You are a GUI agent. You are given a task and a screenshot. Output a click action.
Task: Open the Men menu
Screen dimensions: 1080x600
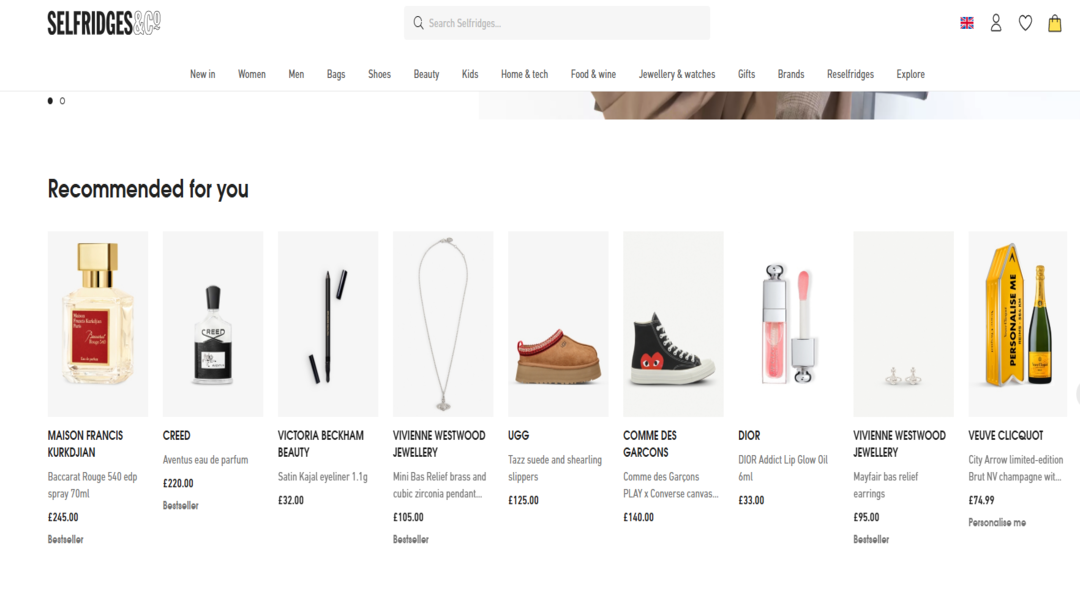[x=296, y=74]
